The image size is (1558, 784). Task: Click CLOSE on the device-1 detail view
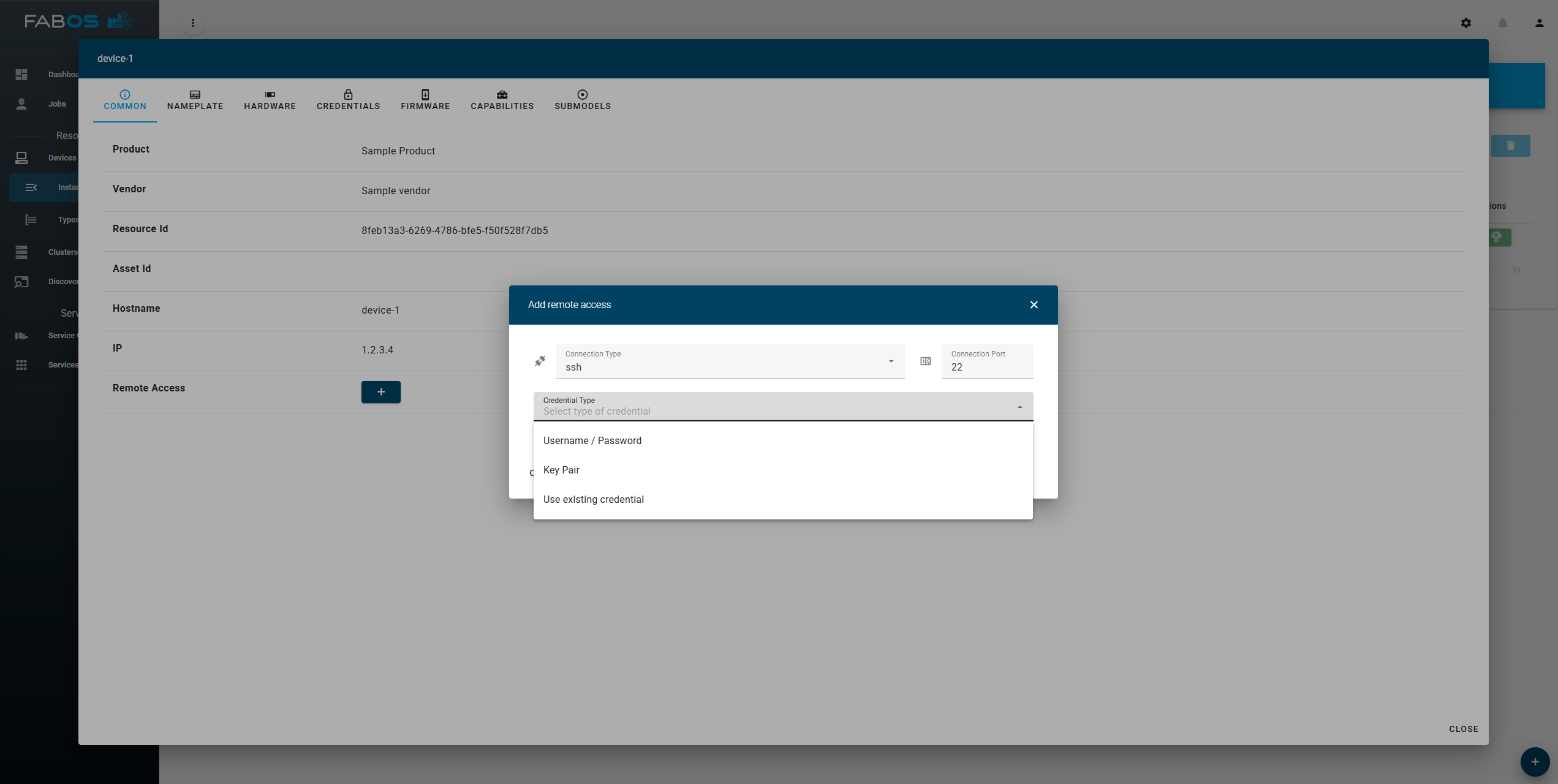pos(1463,729)
